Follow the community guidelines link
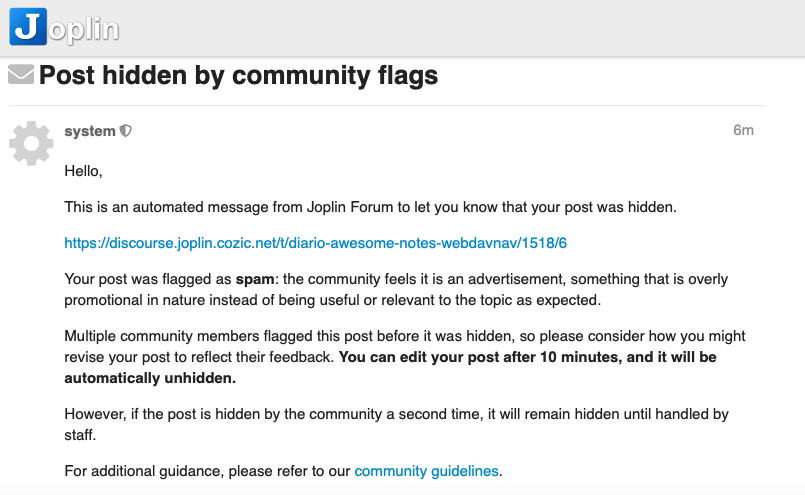Image resolution: width=805 pixels, height=495 pixels. point(426,470)
